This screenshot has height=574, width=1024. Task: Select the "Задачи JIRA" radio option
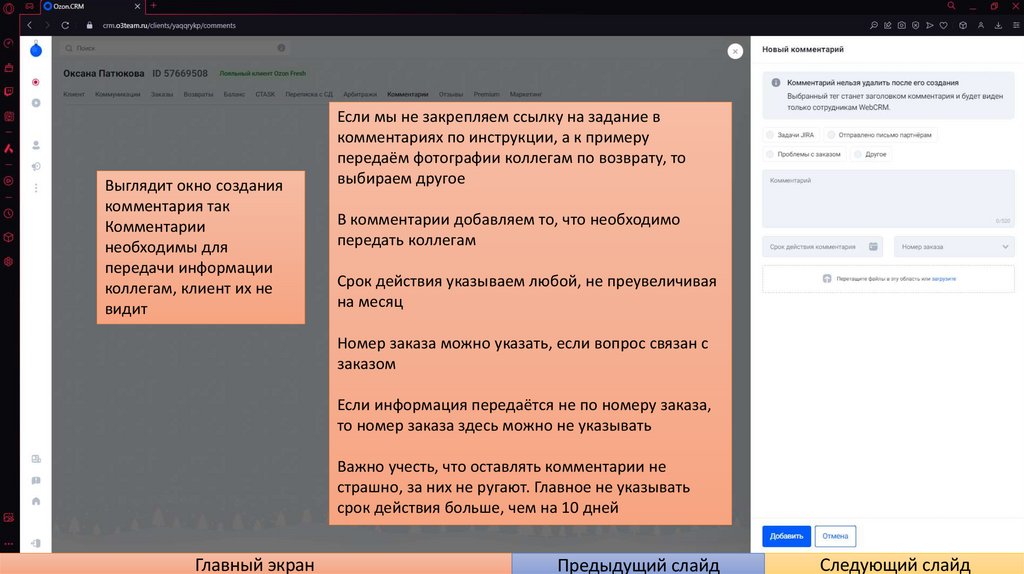point(770,134)
